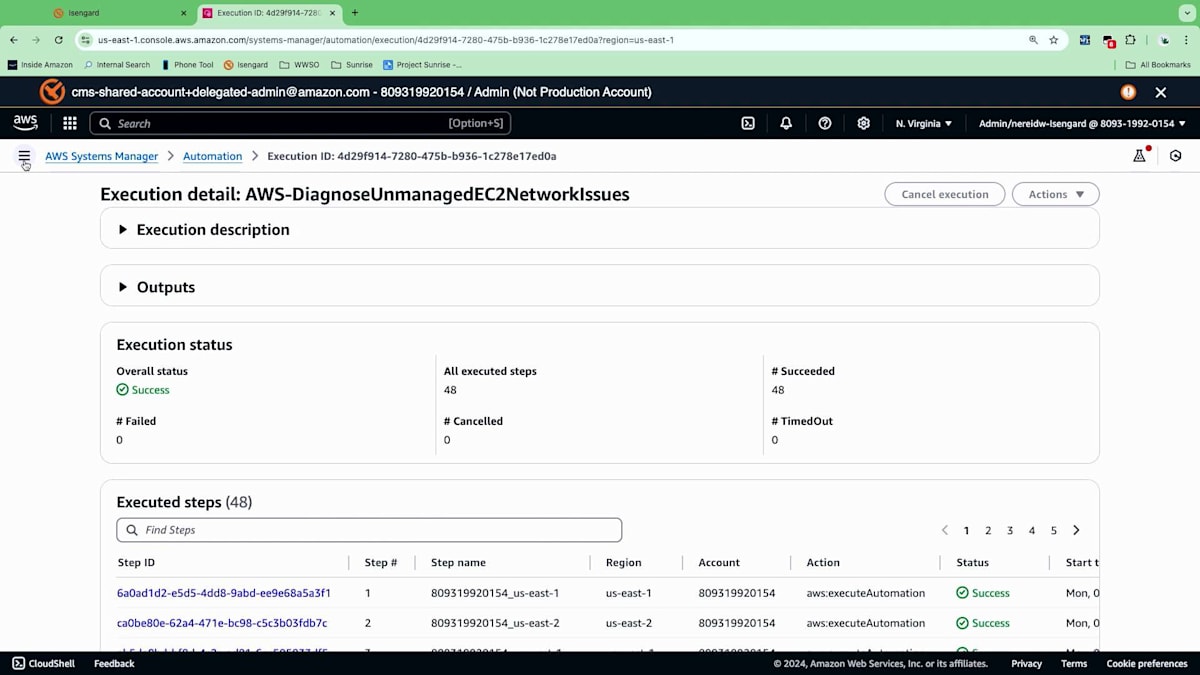Open the All Bookmarks folder
Image resolution: width=1200 pixels, height=675 pixels.
[x=1158, y=65]
